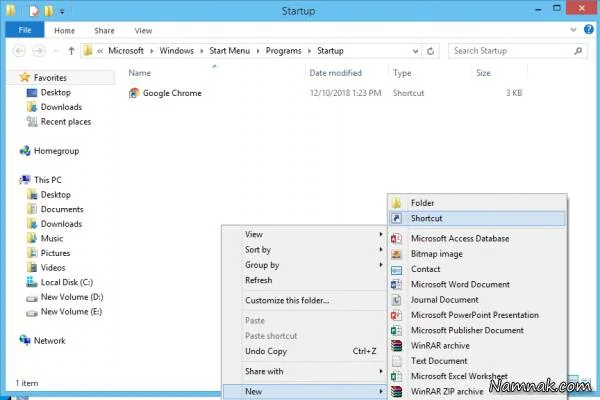Open Local Disk (C:) drive
600x400 pixels.
[67, 282]
